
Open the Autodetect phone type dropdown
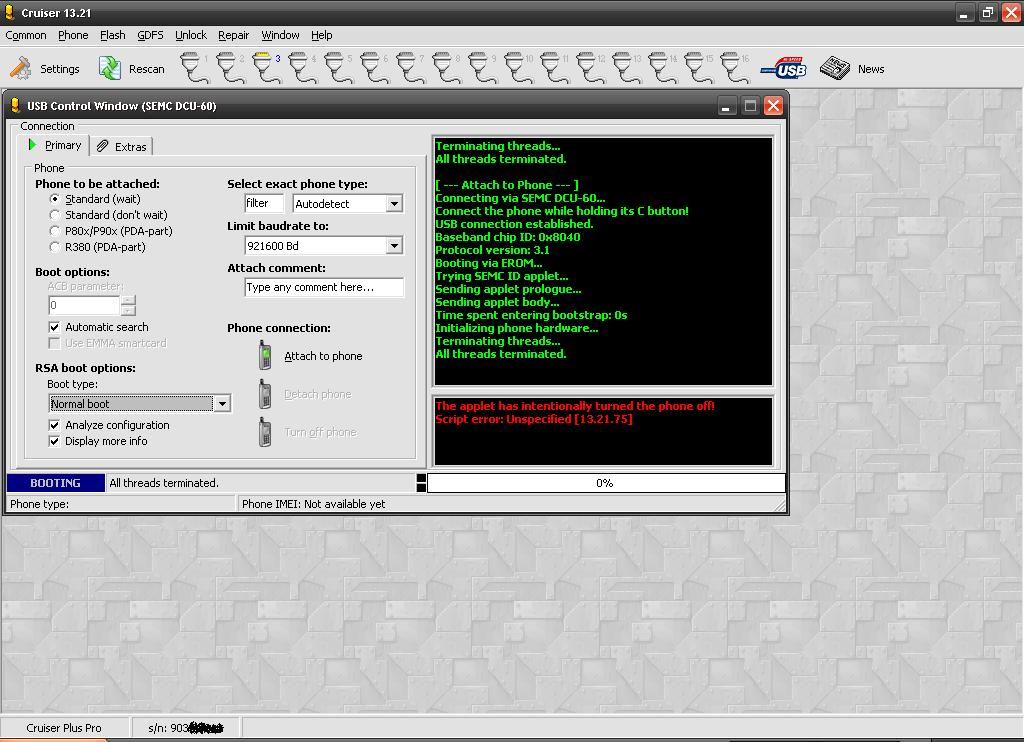coord(394,204)
